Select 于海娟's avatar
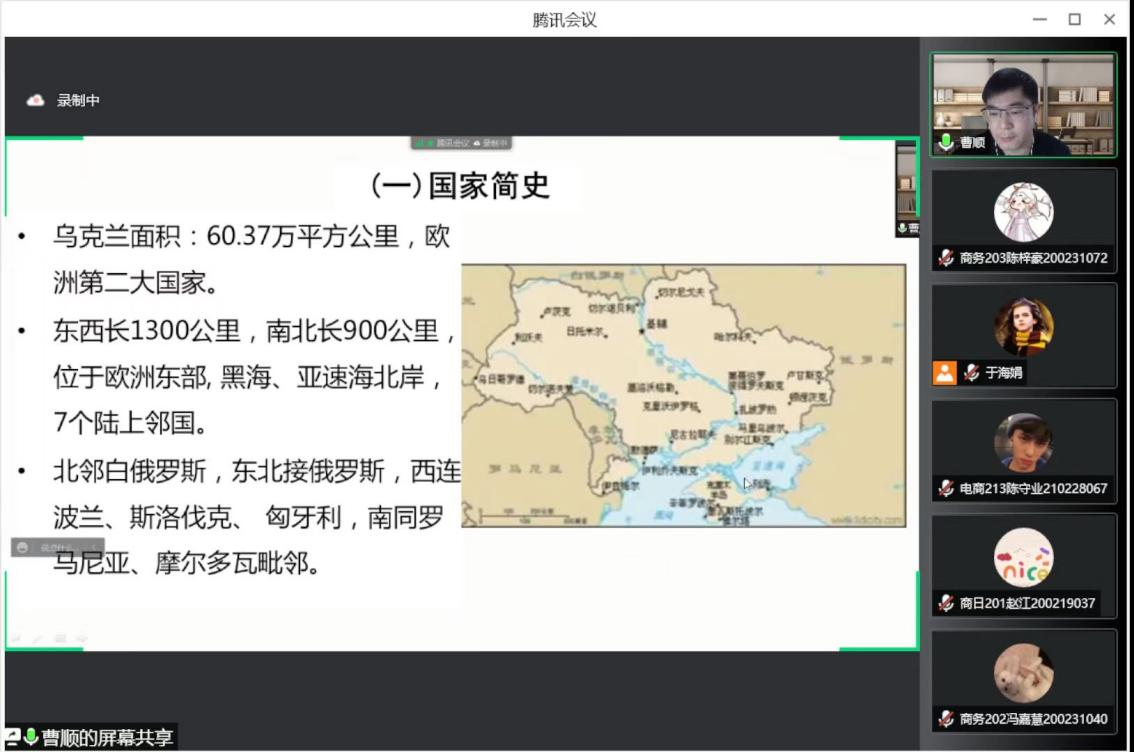The image size is (1134, 752). (x=1023, y=326)
